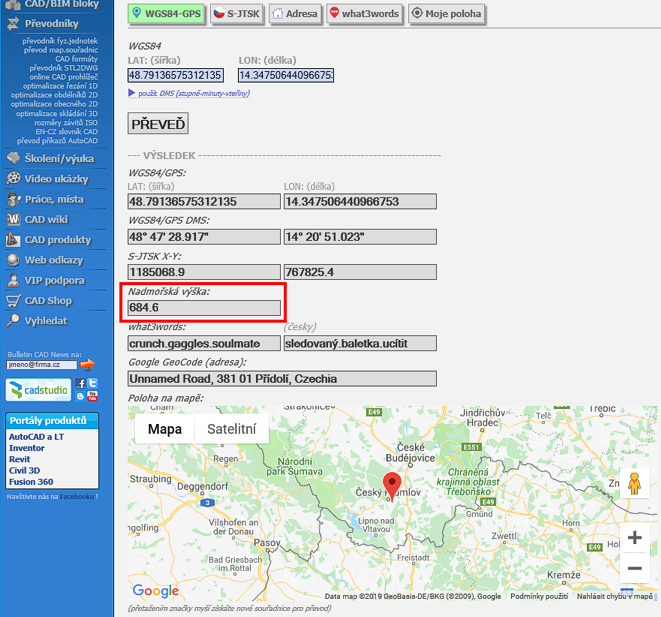Click the S-JTSK Y value 767825.4
This screenshot has width=661, height=617.
pos(360,272)
